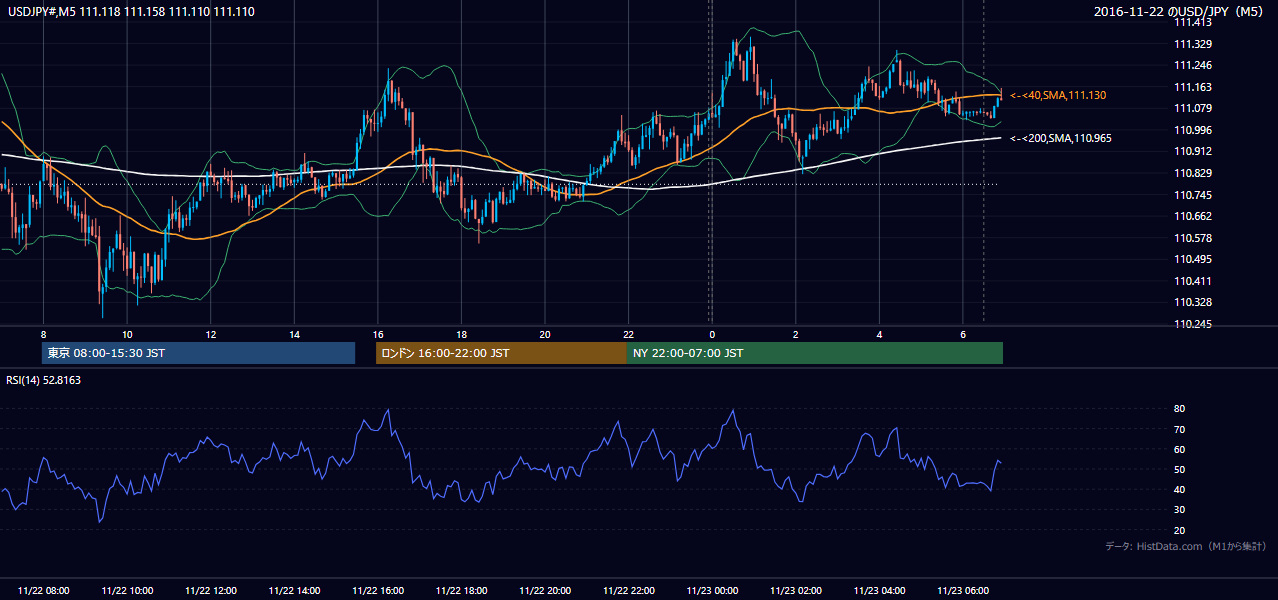Click hour label 8 under price chart
Screen dimensions: 1278x600
coord(44,334)
